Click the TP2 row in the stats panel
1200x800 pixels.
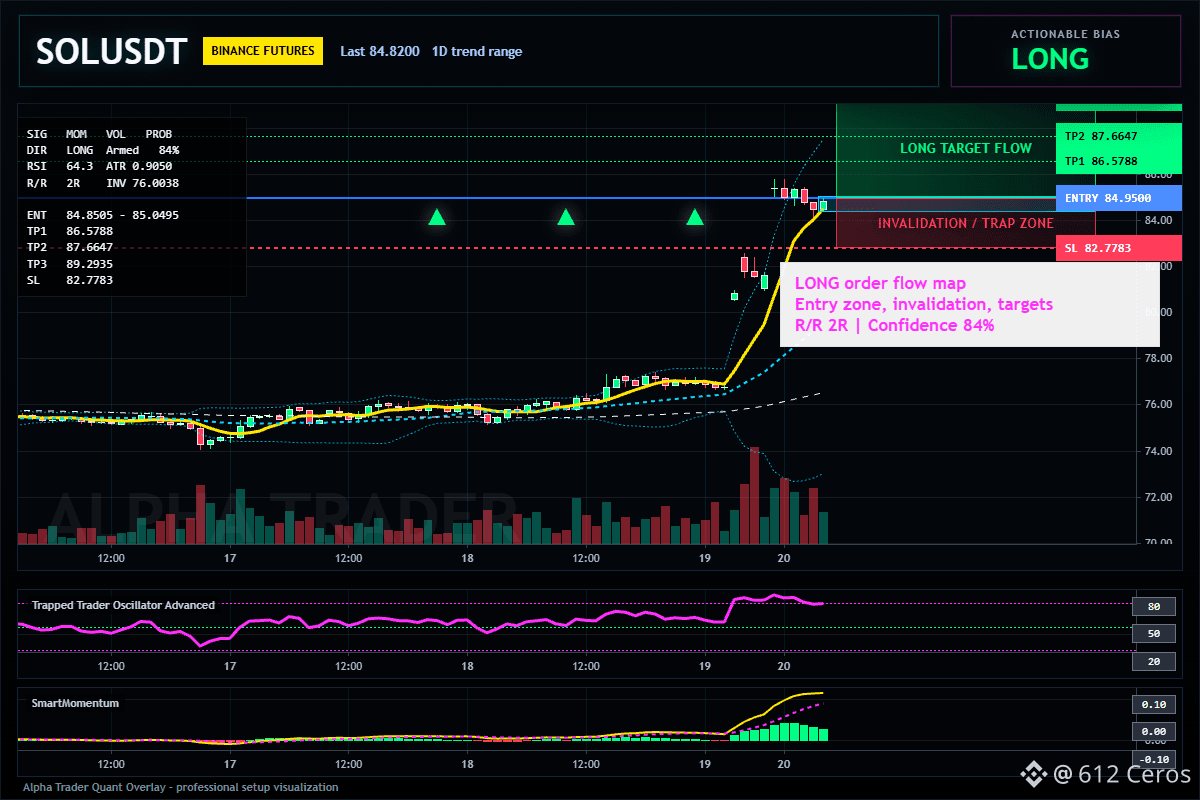[70, 248]
